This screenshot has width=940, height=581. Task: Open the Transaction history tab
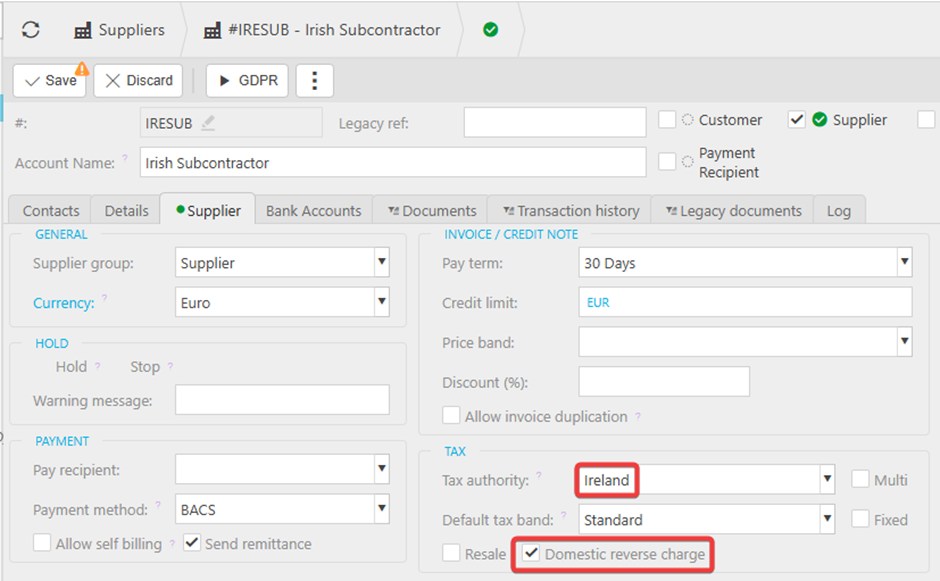(570, 210)
